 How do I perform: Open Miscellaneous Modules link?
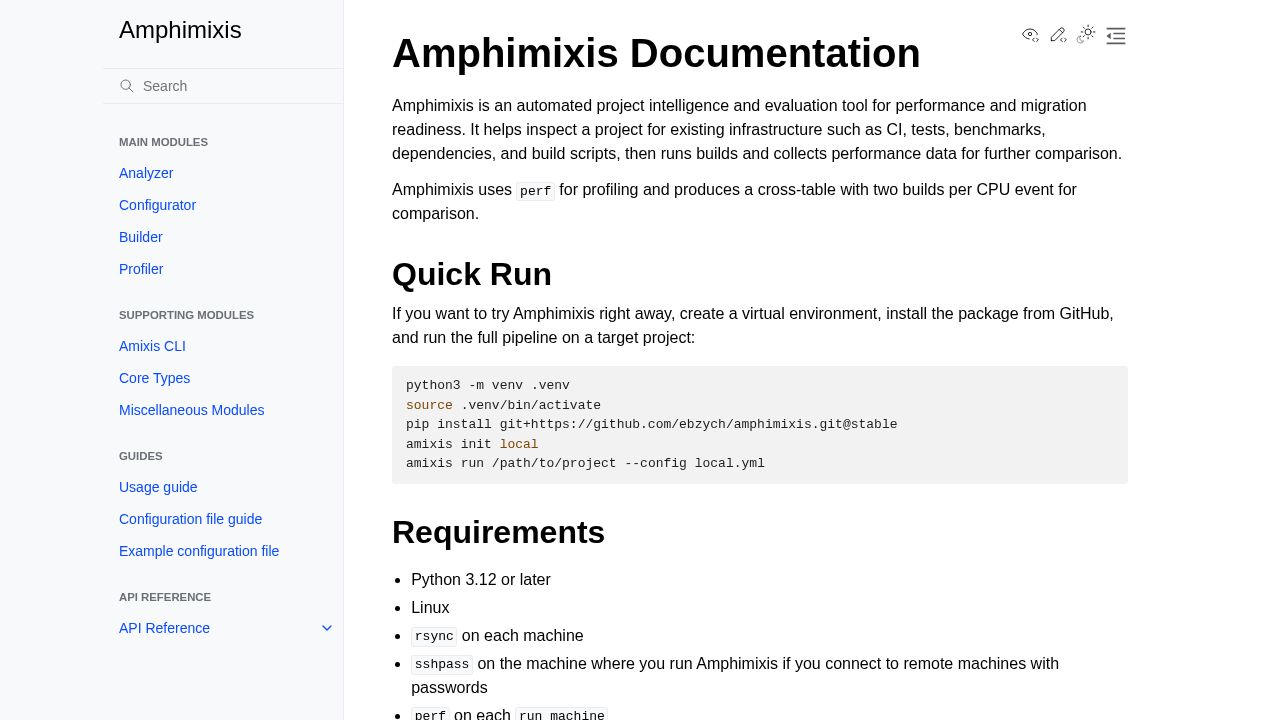tap(192, 410)
